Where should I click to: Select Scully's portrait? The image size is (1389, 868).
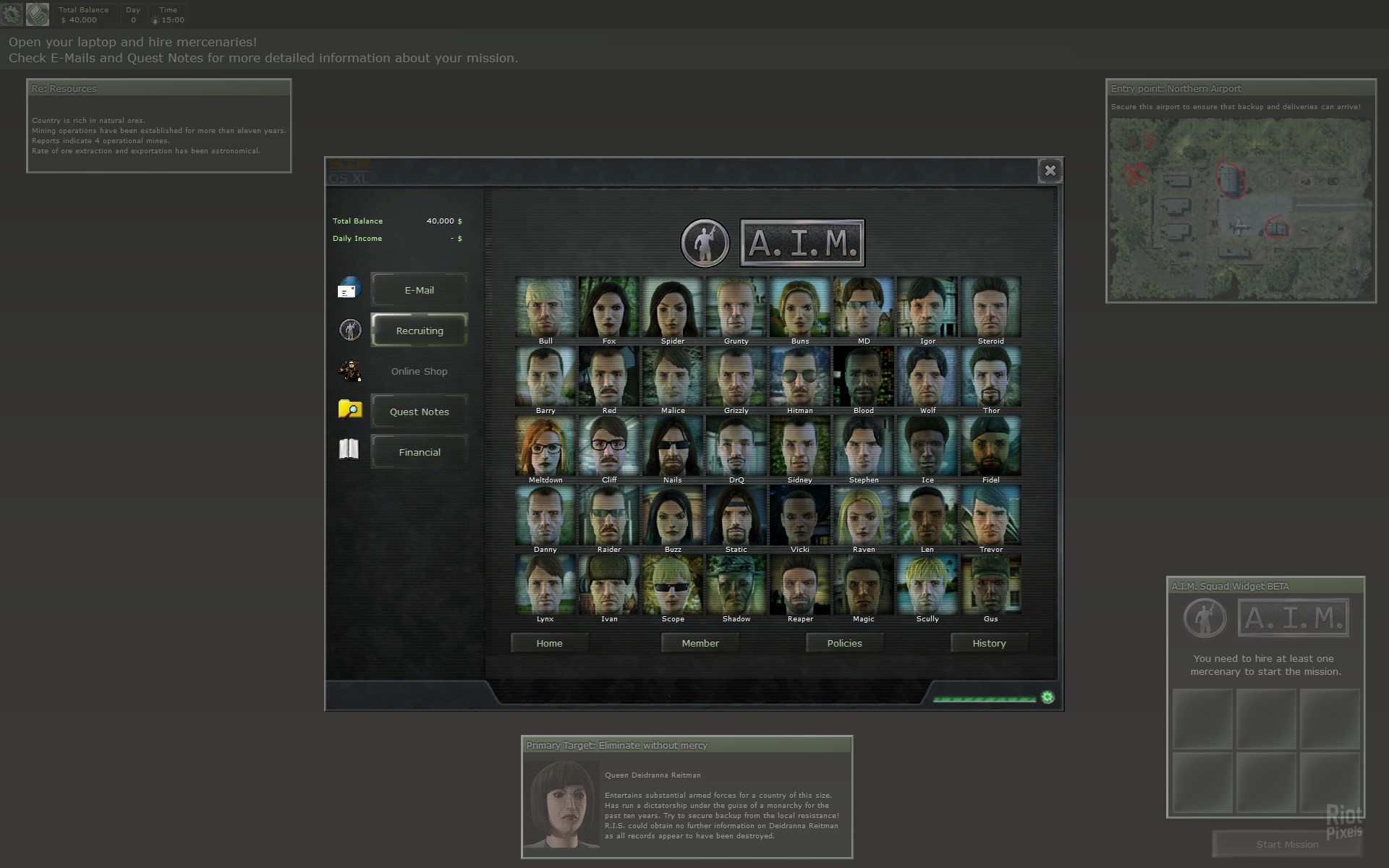(x=927, y=584)
